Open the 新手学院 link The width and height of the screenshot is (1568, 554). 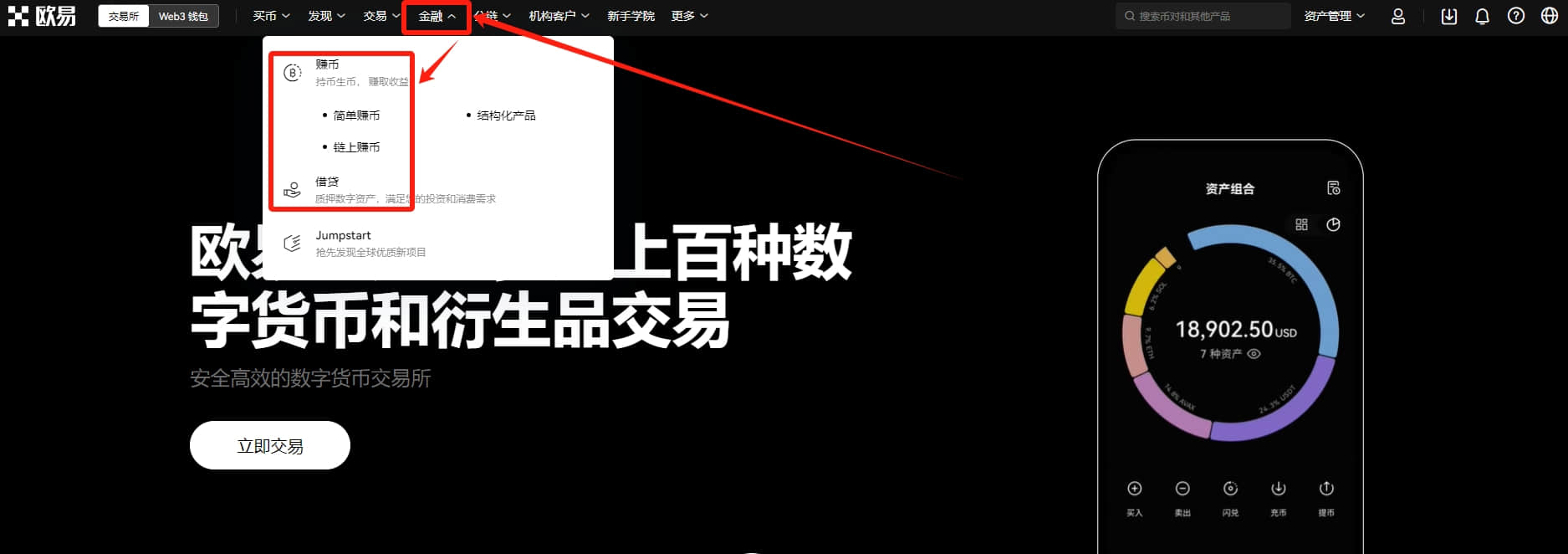pos(631,16)
